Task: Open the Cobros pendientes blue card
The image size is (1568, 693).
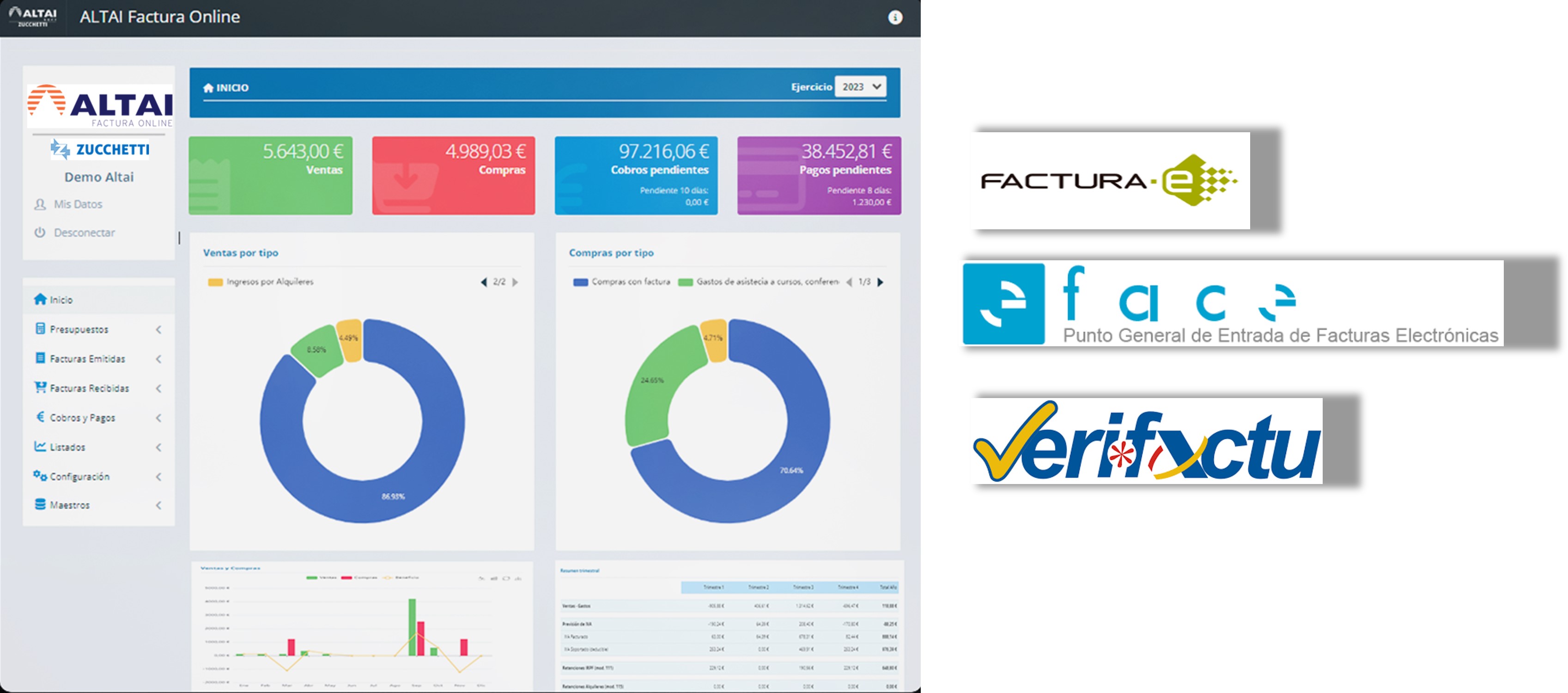Action: (x=636, y=175)
